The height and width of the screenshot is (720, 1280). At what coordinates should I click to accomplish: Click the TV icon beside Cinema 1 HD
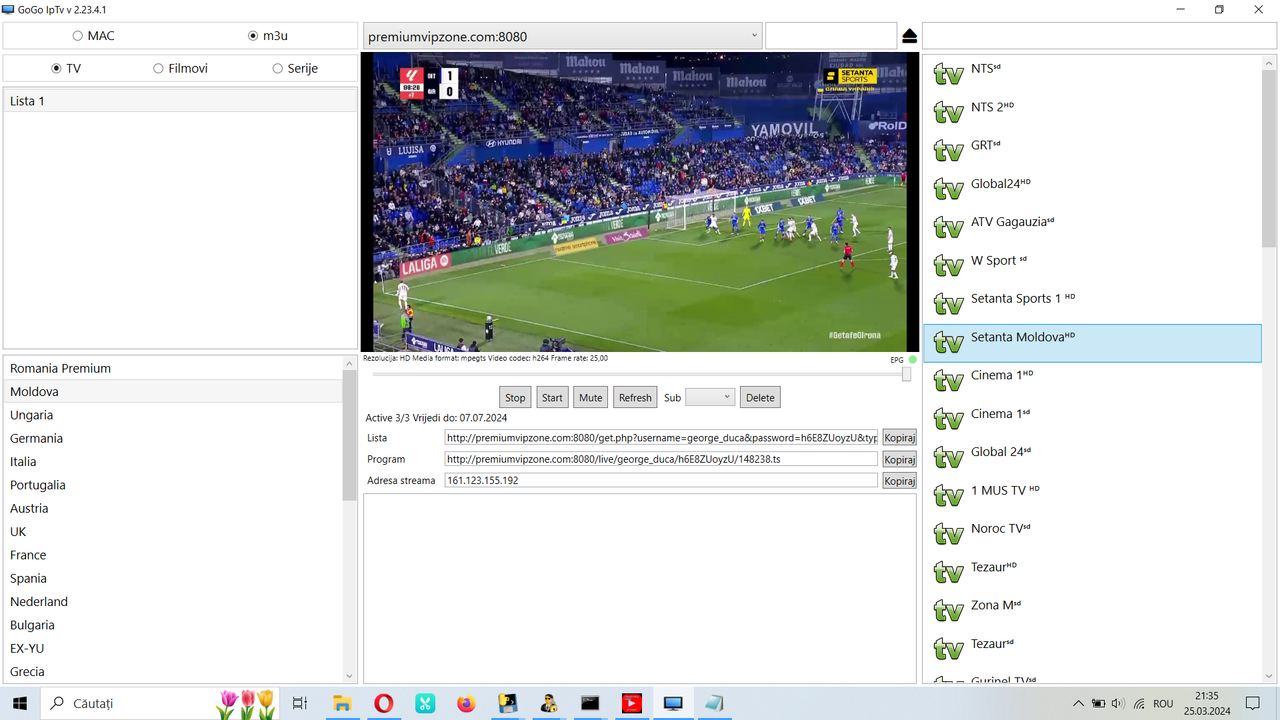(948, 381)
